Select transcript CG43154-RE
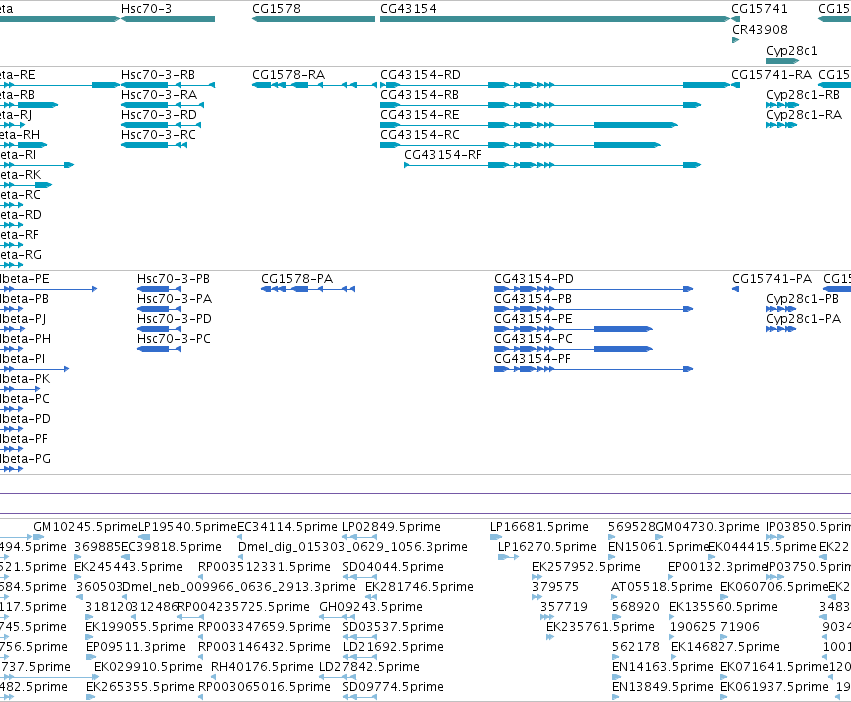The width and height of the screenshot is (851, 702). (x=529, y=125)
